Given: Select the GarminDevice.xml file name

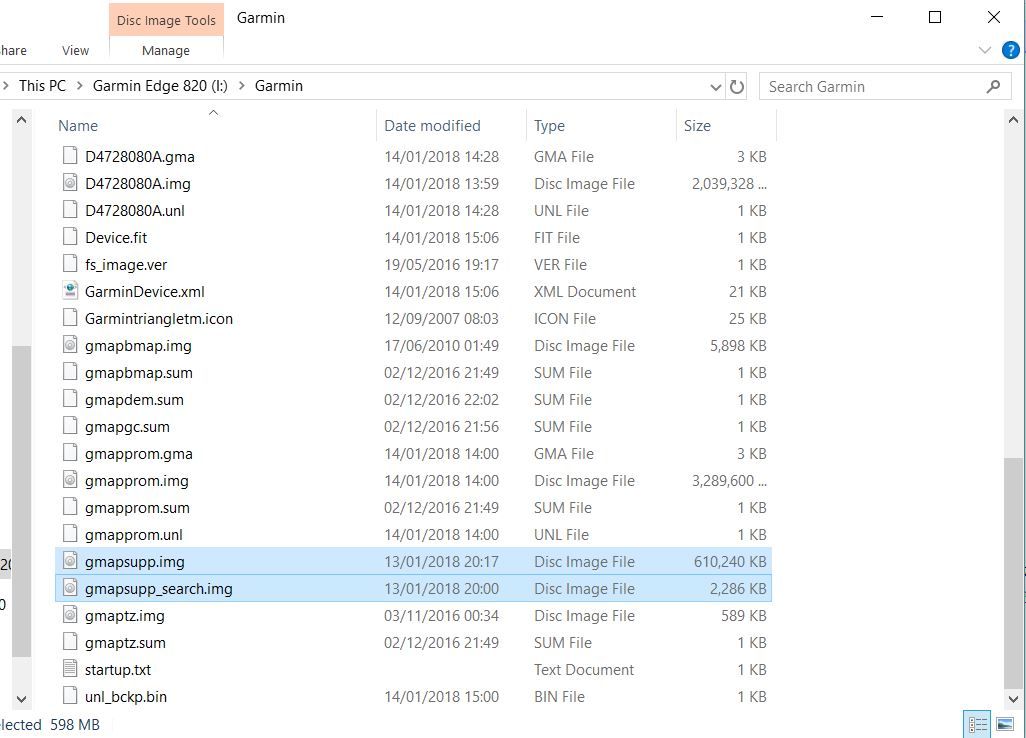Looking at the screenshot, I should 145,292.
